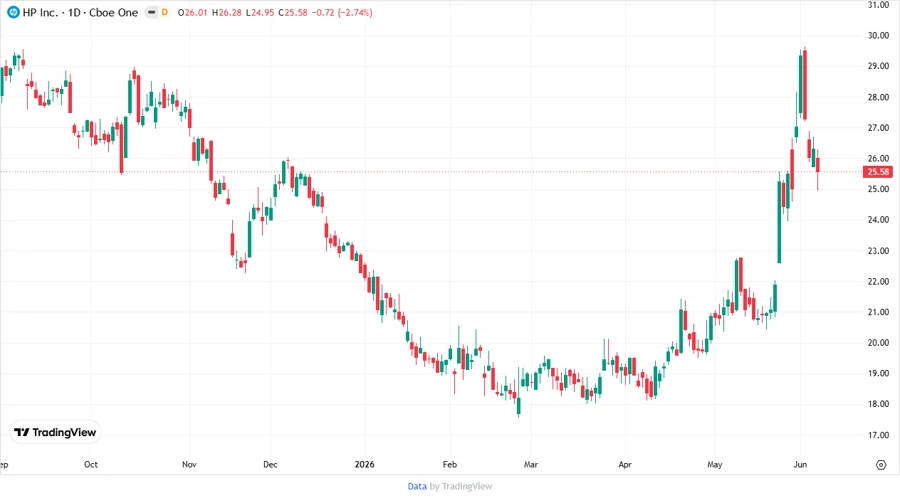Click the 2026 time axis label
The image size is (900, 498).
[x=364, y=465]
